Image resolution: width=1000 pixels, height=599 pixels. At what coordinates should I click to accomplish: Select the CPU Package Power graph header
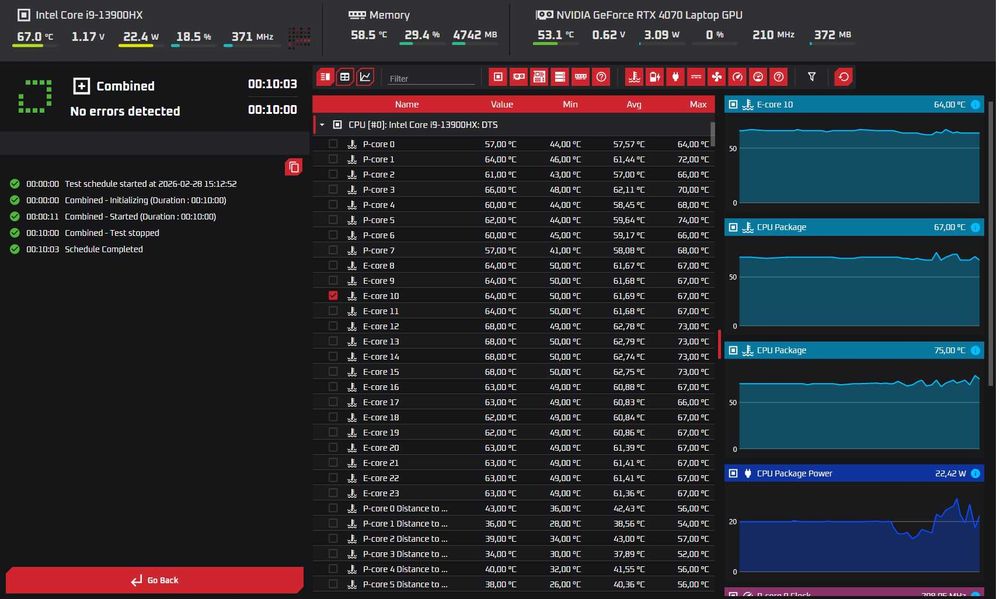point(853,473)
